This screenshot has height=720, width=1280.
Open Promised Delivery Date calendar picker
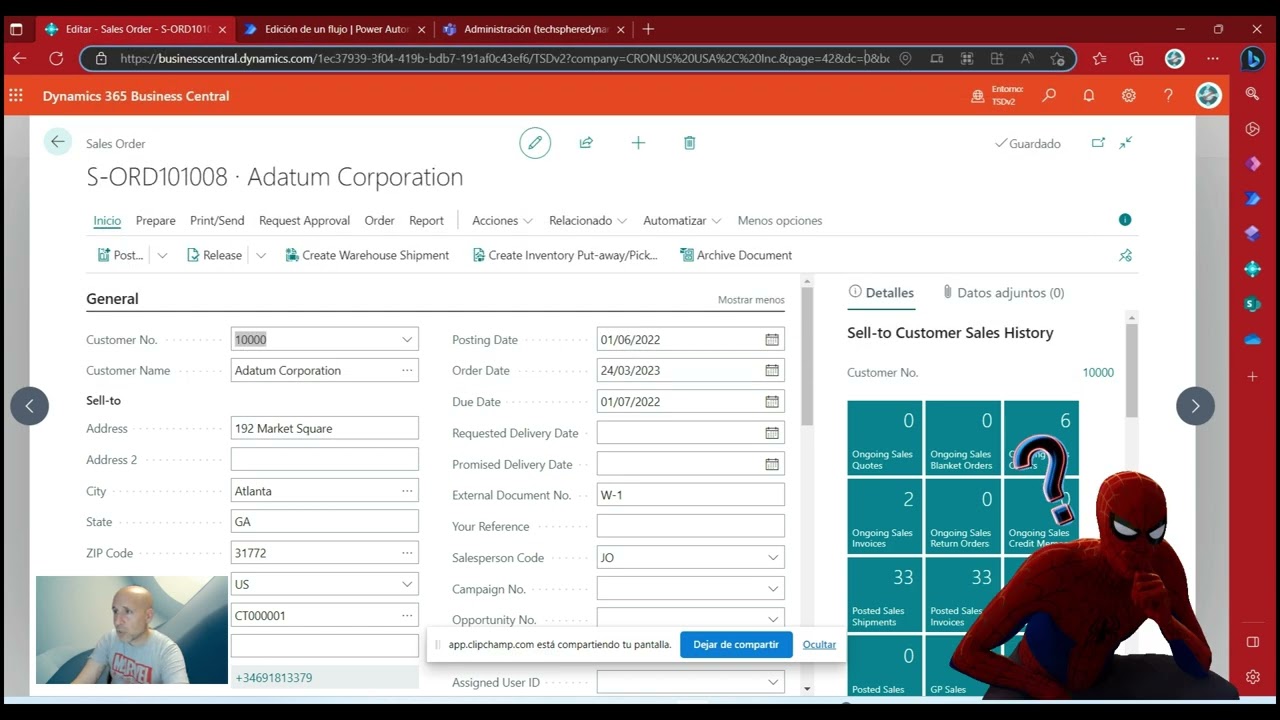(772, 464)
